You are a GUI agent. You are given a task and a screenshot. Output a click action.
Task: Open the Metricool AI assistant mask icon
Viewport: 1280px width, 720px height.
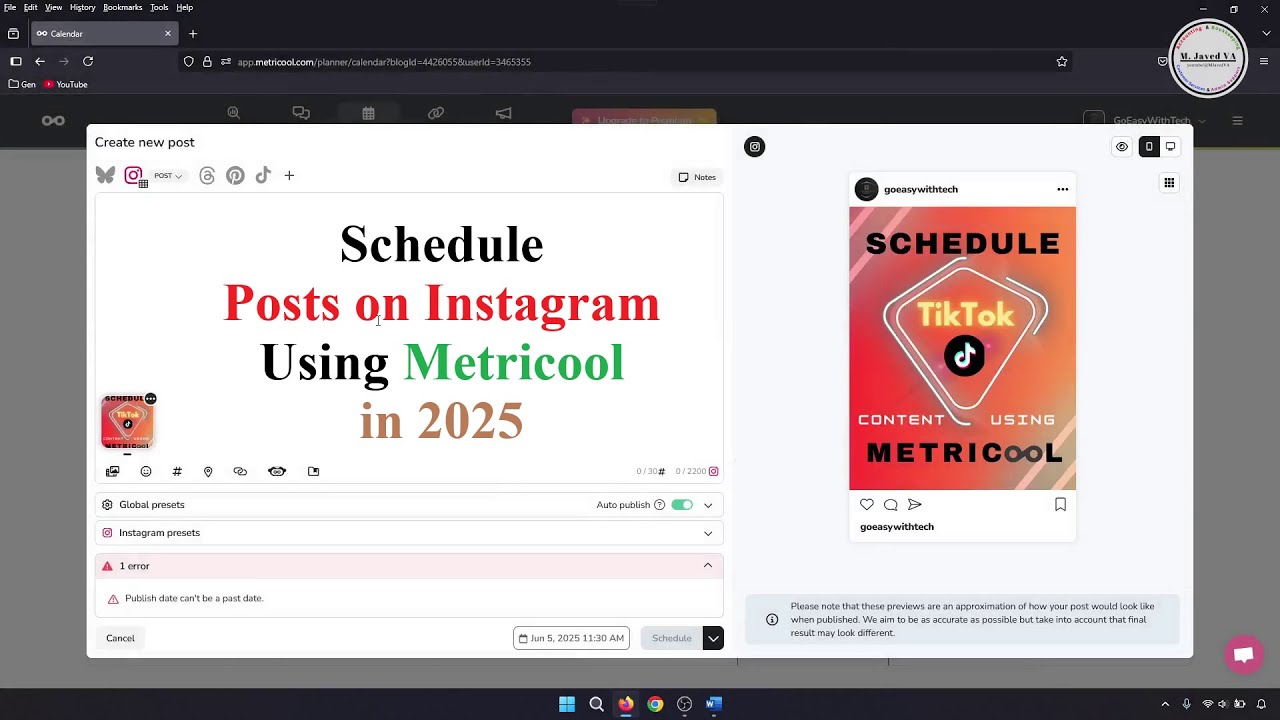277,471
